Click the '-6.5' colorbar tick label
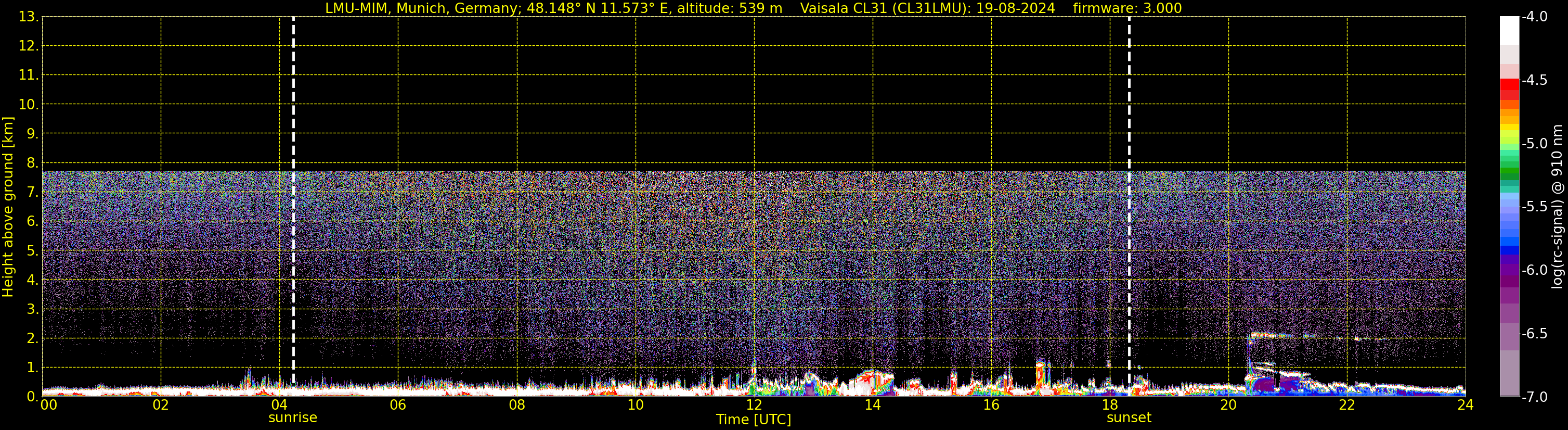This screenshot has width=1568, height=430. pyautogui.click(x=1534, y=334)
